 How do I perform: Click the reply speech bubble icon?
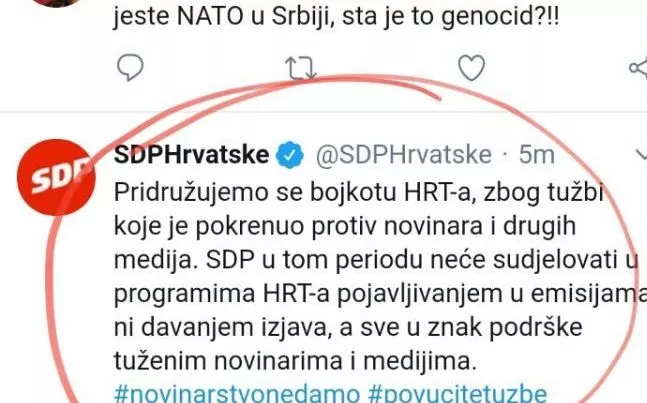point(130,67)
